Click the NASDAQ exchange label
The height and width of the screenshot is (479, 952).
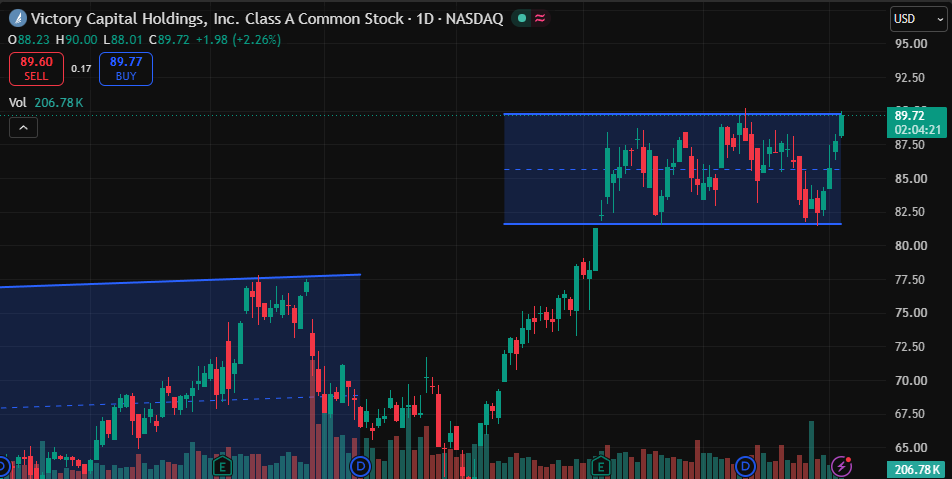[474, 19]
